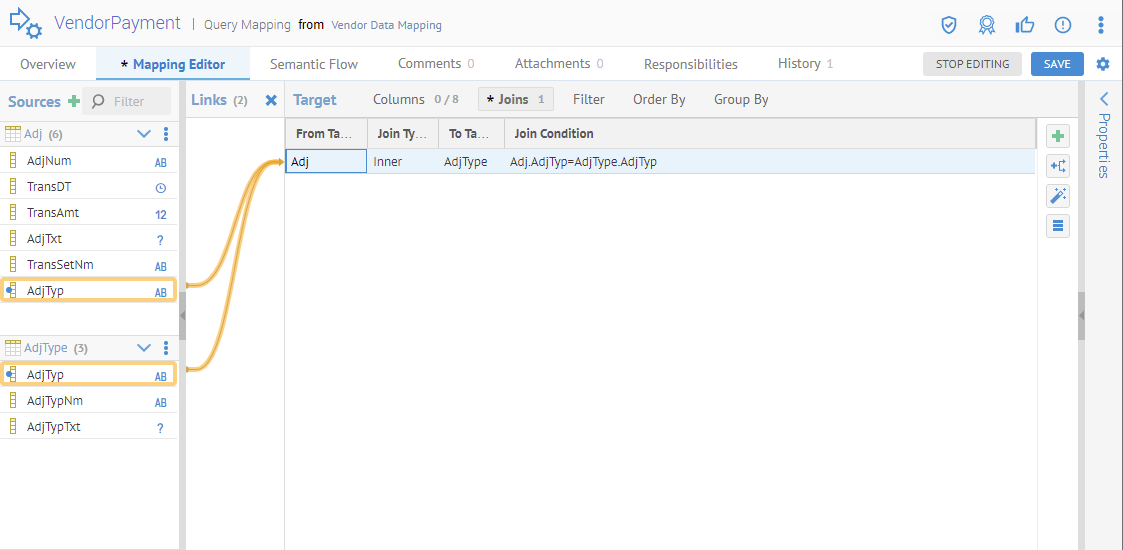
Task: Click the exclamation warning icon in header
Action: [x=1063, y=25]
